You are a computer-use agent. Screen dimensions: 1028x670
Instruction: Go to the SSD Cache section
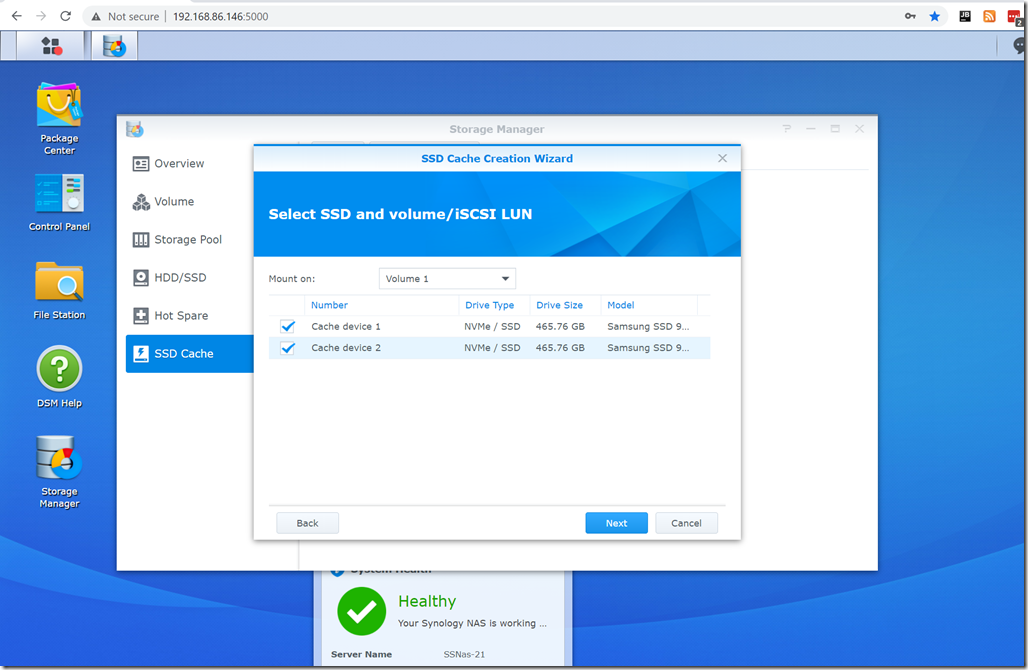pos(189,353)
